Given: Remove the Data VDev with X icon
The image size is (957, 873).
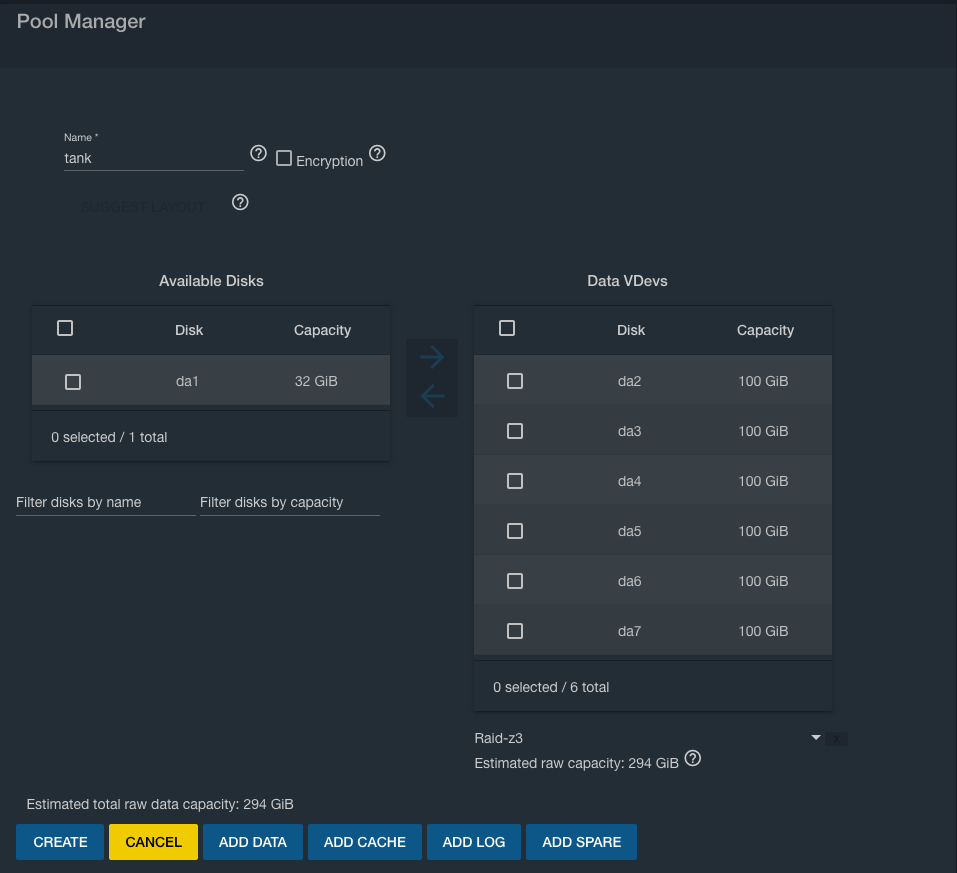Looking at the screenshot, I should [x=836, y=739].
